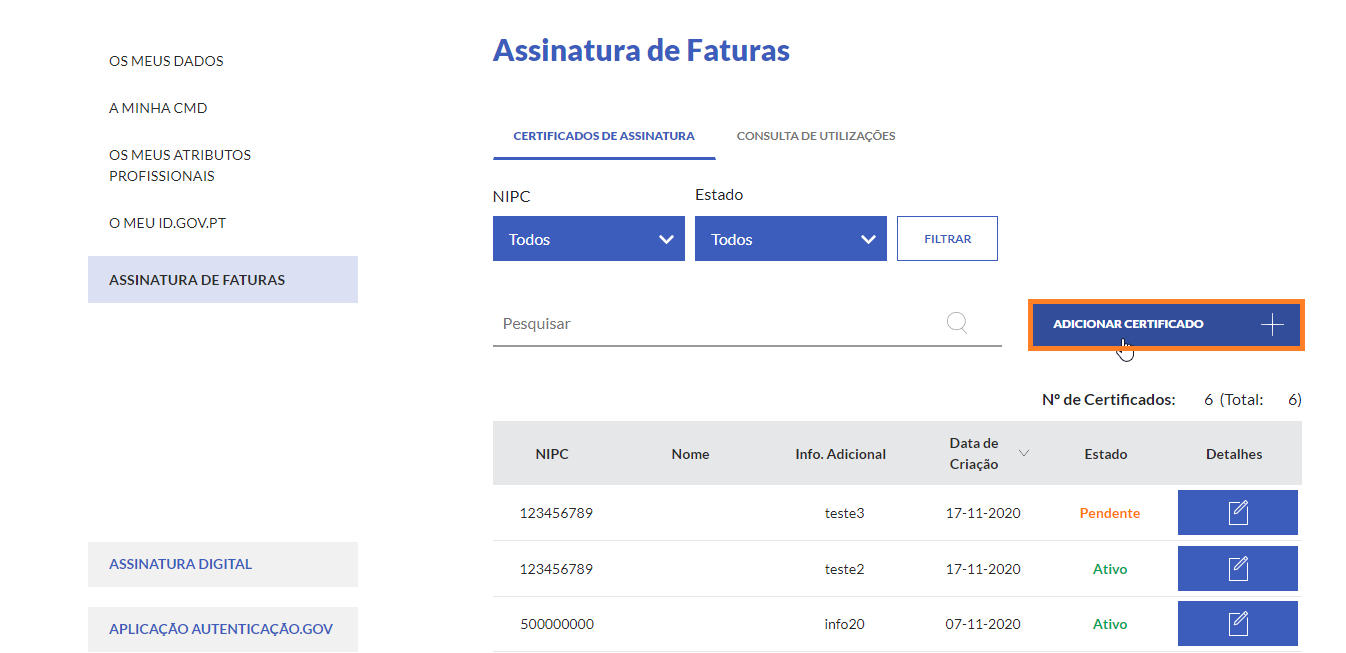The image size is (1346, 653).
Task: Open Os Meus Dados in sidebar
Action: pyautogui.click(x=166, y=61)
